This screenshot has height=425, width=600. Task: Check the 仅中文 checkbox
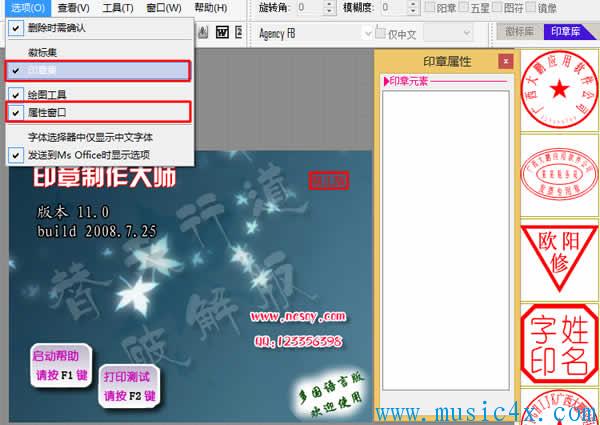coord(380,34)
